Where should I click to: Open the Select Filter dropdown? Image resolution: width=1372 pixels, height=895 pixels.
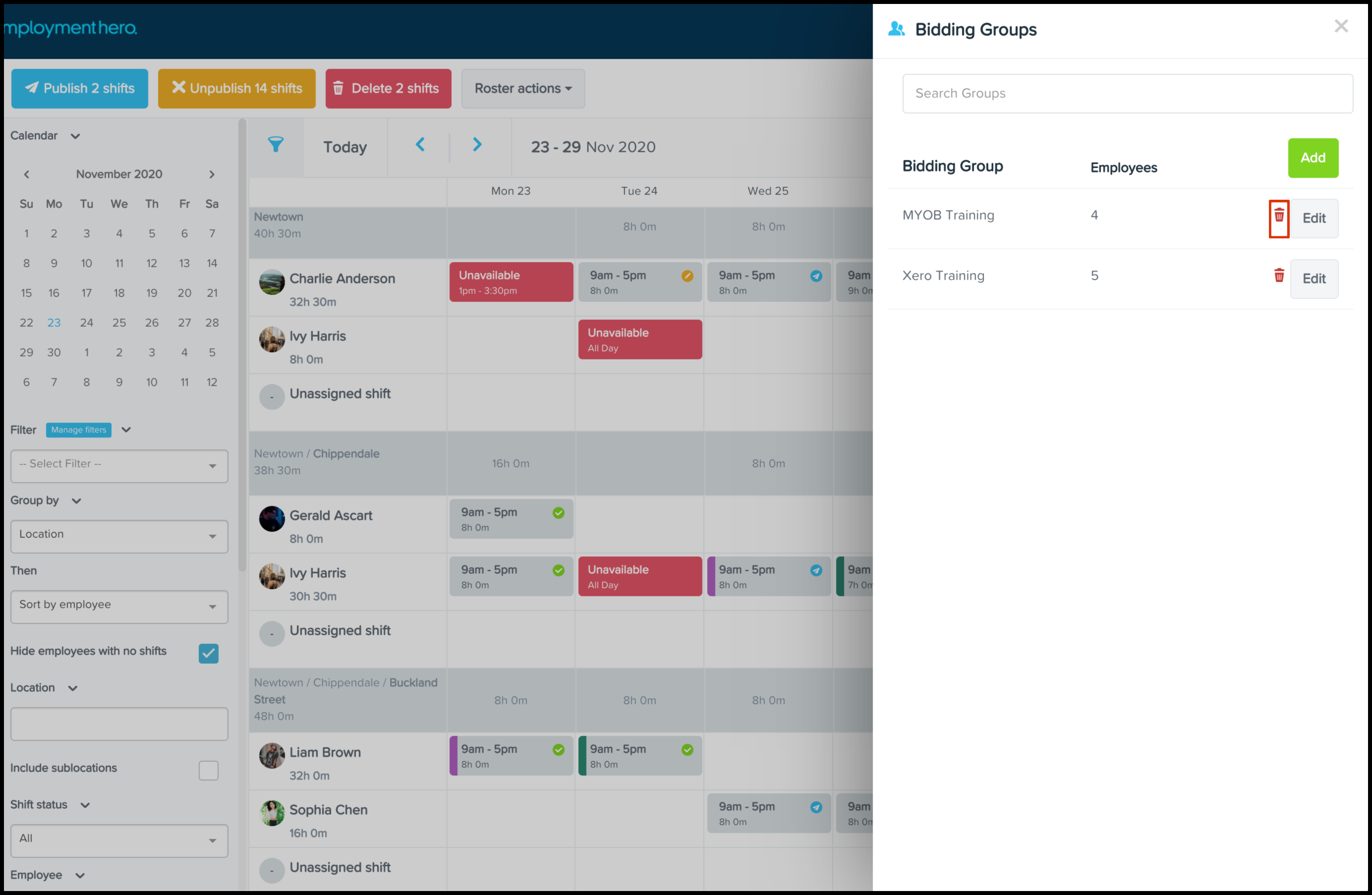[119, 466]
